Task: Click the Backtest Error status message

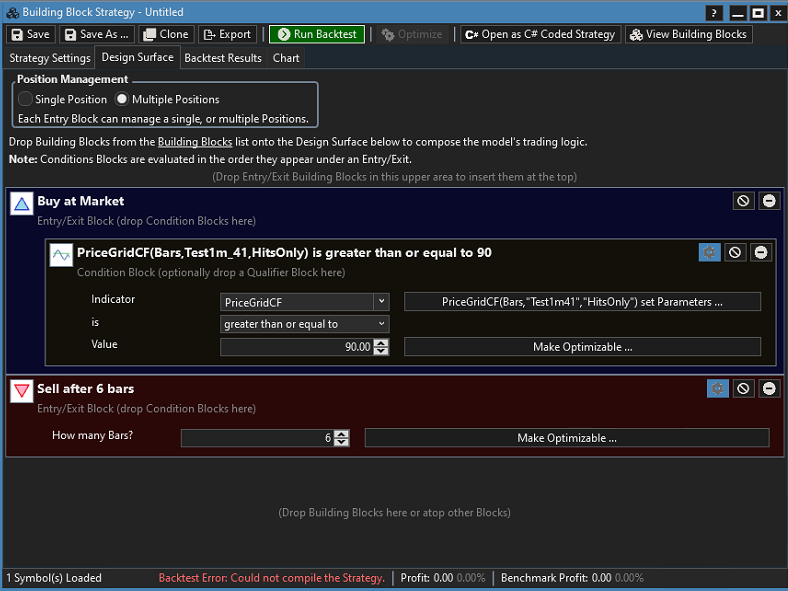Action: 271,578
